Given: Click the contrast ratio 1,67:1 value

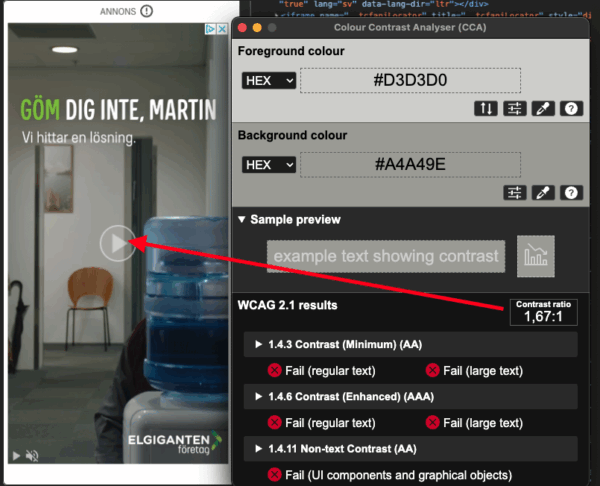Looking at the screenshot, I should click(543, 317).
